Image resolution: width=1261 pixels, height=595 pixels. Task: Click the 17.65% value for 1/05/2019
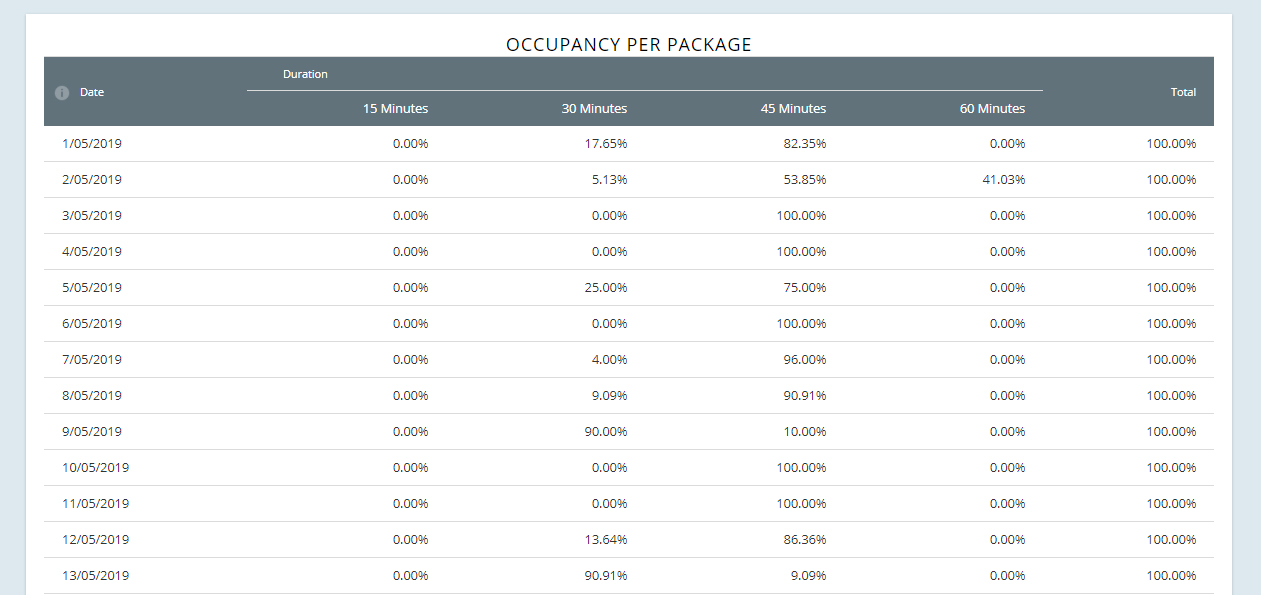pos(607,144)
